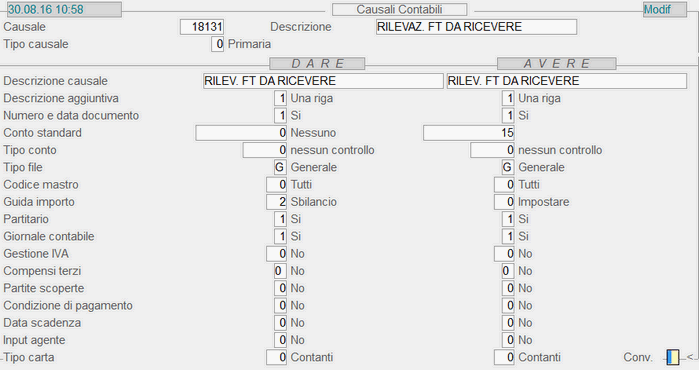This screenshot has height=370, width=699.
Task: Click the AVERE Partite scoperte field
Action: pyautogui.click(x=508, y=288)
